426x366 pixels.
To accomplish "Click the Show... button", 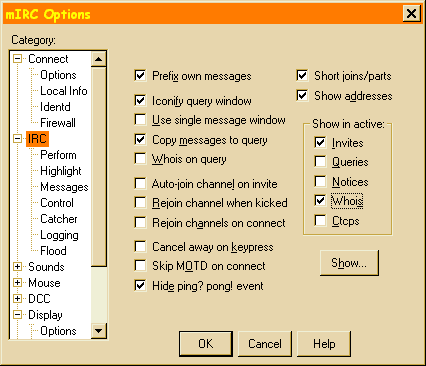I will click(349, 263).
